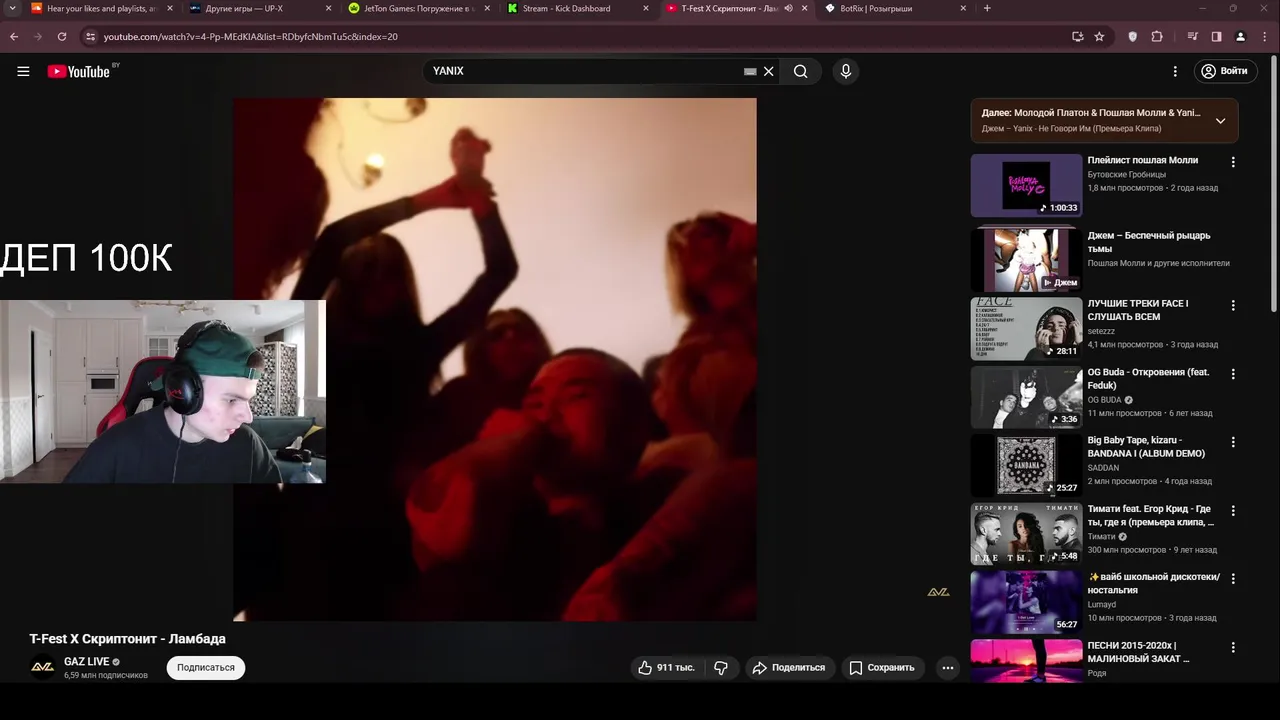This screenshot has height=720, width=1280.
Task: Save the video with Сохранить
Action: (882, 667)
